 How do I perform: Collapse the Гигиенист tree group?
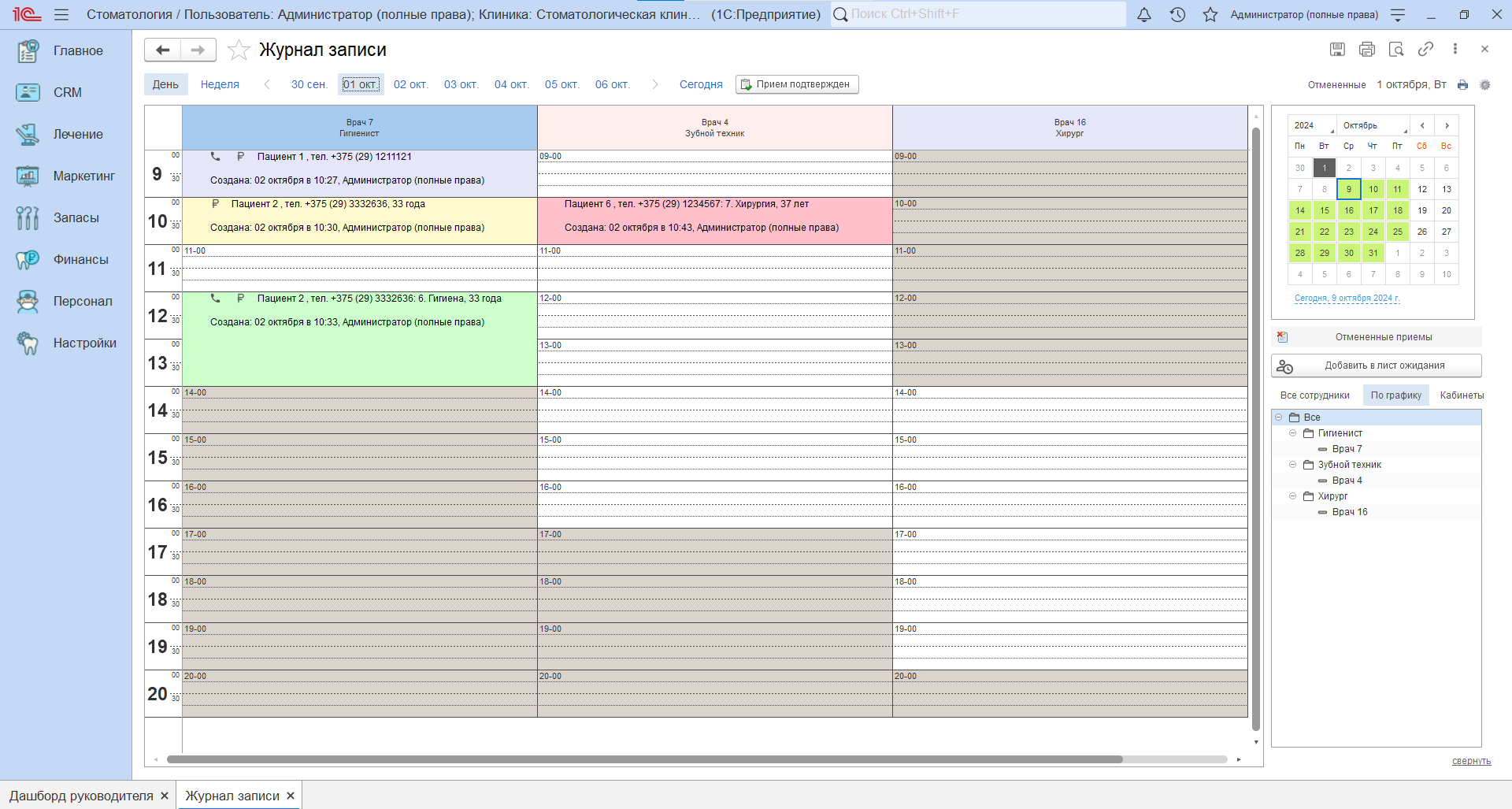click(x=1292, y=433)
